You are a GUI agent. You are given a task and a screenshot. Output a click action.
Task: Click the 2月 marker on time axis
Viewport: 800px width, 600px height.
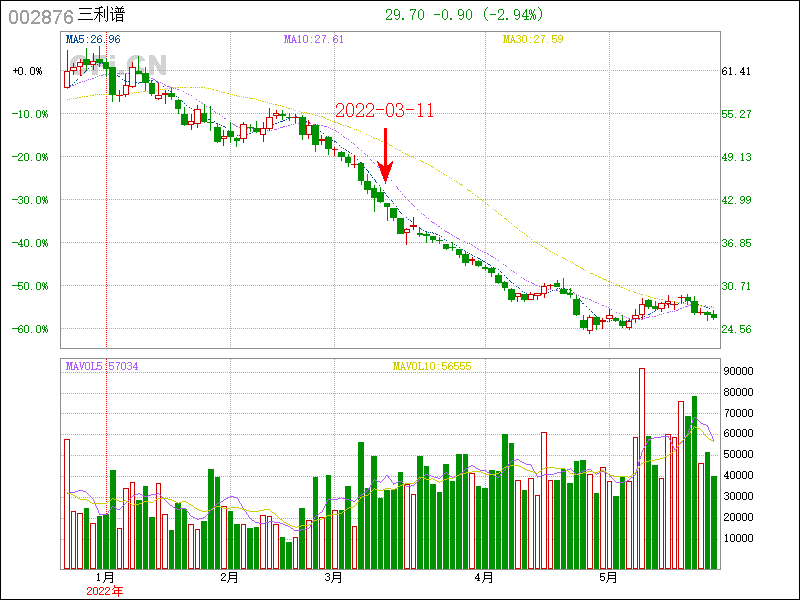pyautogui.click(x=229, y=577)
